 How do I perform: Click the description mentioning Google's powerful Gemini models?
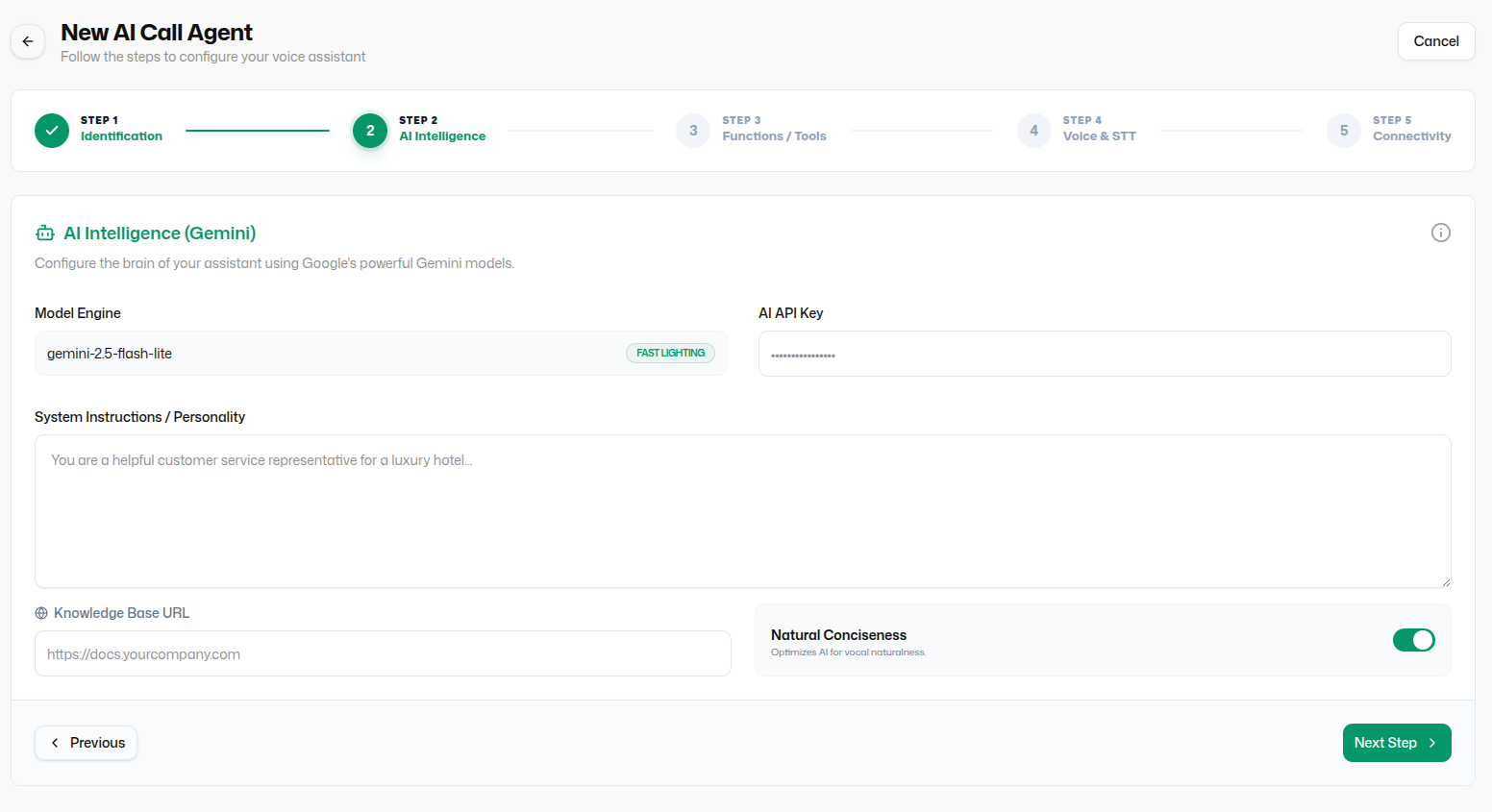point(274,263)
